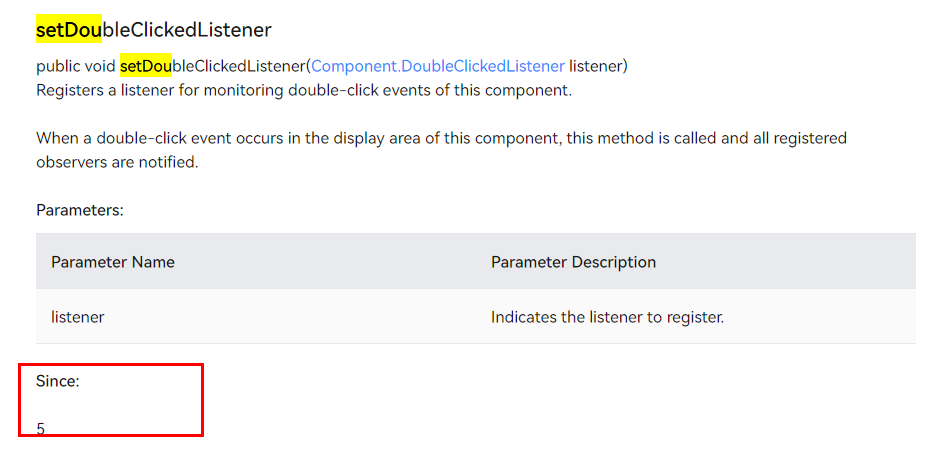The height and width of the screenshot is (472, 944).
Task: Click the setDoubleClickedListener section heading
Action: coord(154,30)
